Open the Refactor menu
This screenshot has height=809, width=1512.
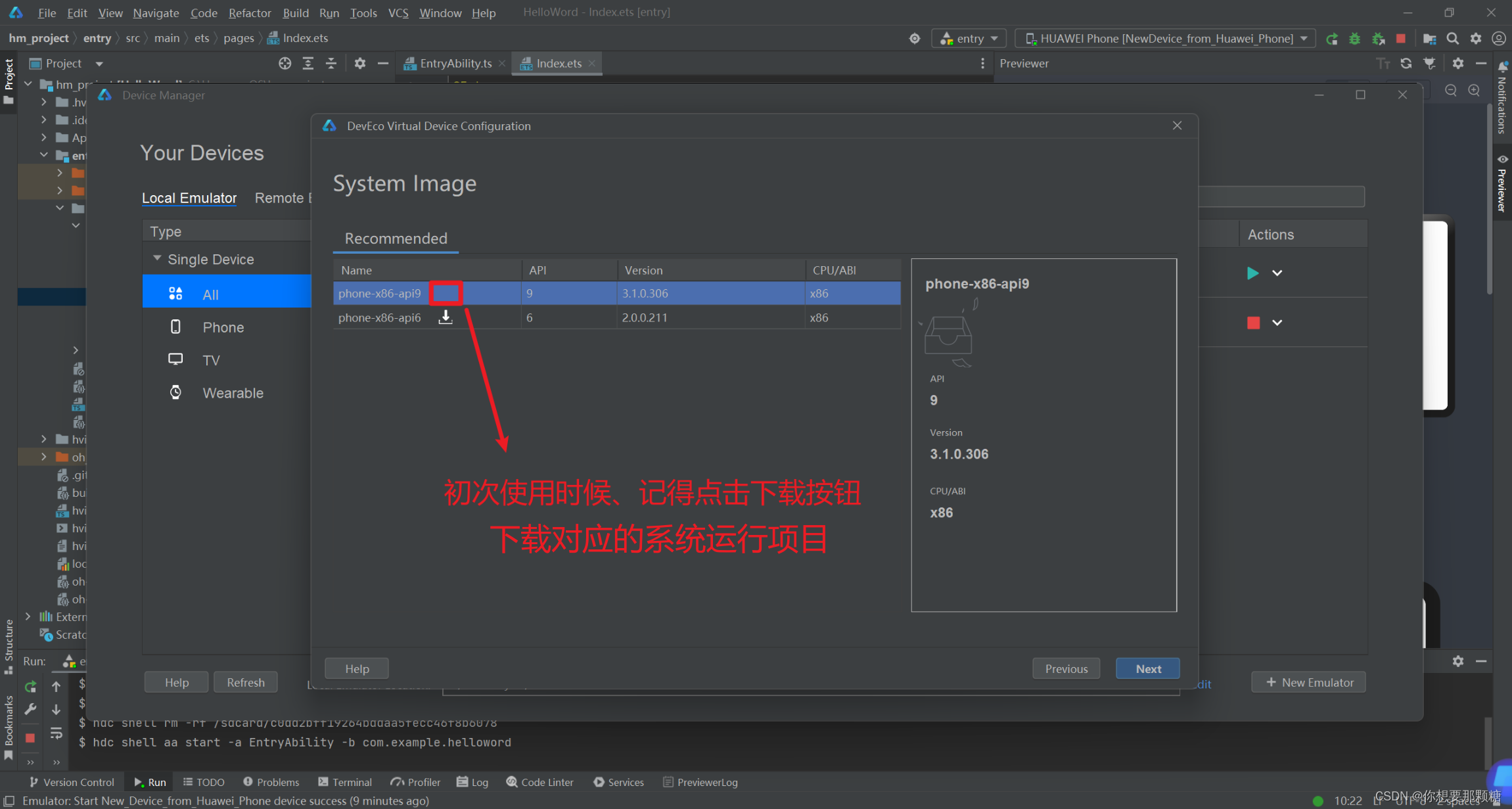249,12
